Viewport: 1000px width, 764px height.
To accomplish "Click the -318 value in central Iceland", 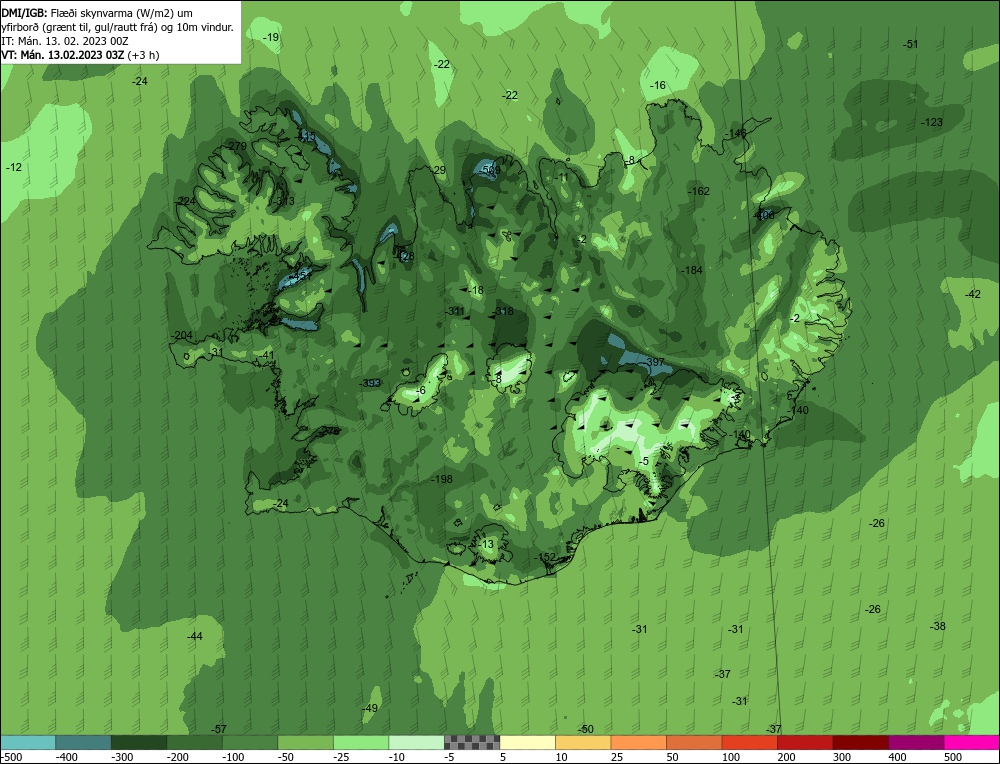I will point(503,311).
